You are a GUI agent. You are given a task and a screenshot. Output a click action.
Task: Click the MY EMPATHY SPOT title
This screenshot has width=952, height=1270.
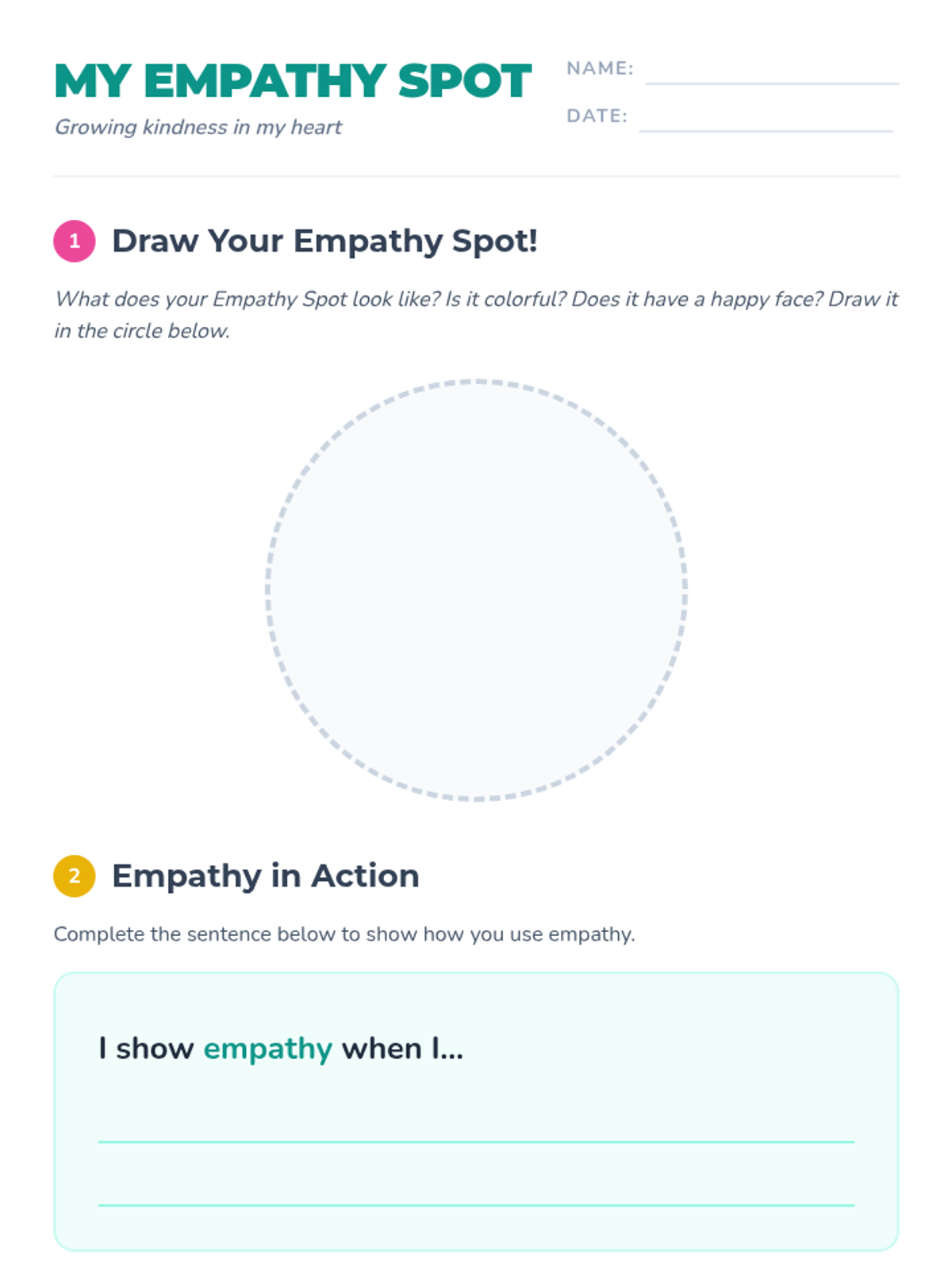293,81
